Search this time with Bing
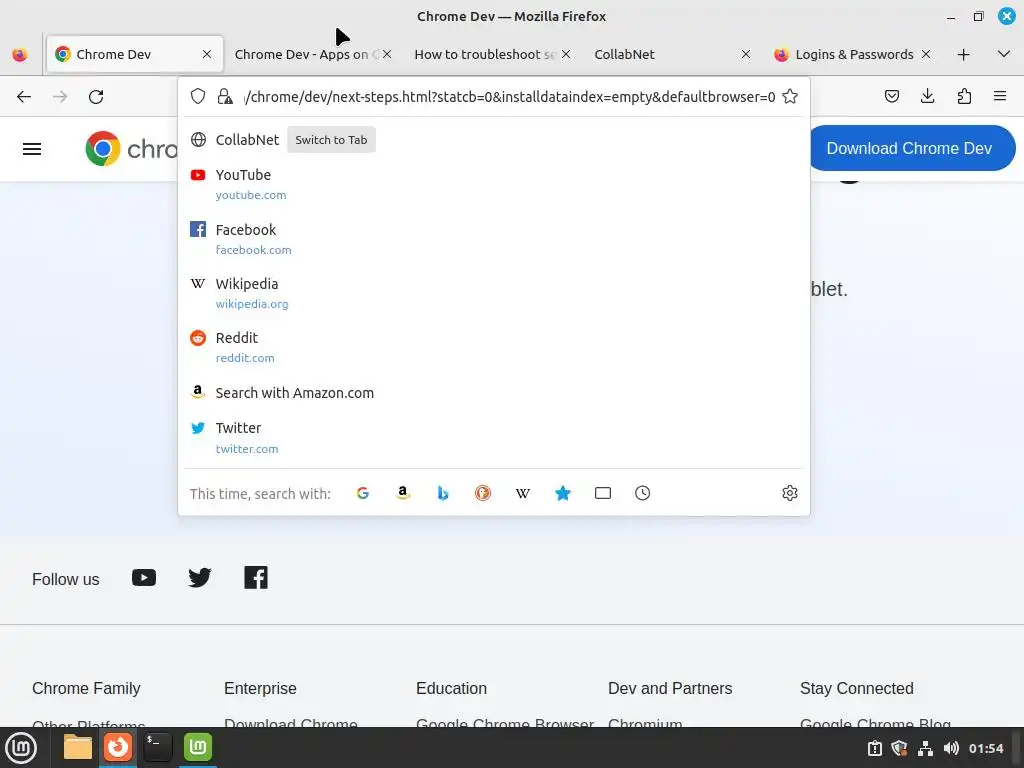Image resolution: width=1024 pixels, height=768 pixels. (x=443, y=493)
